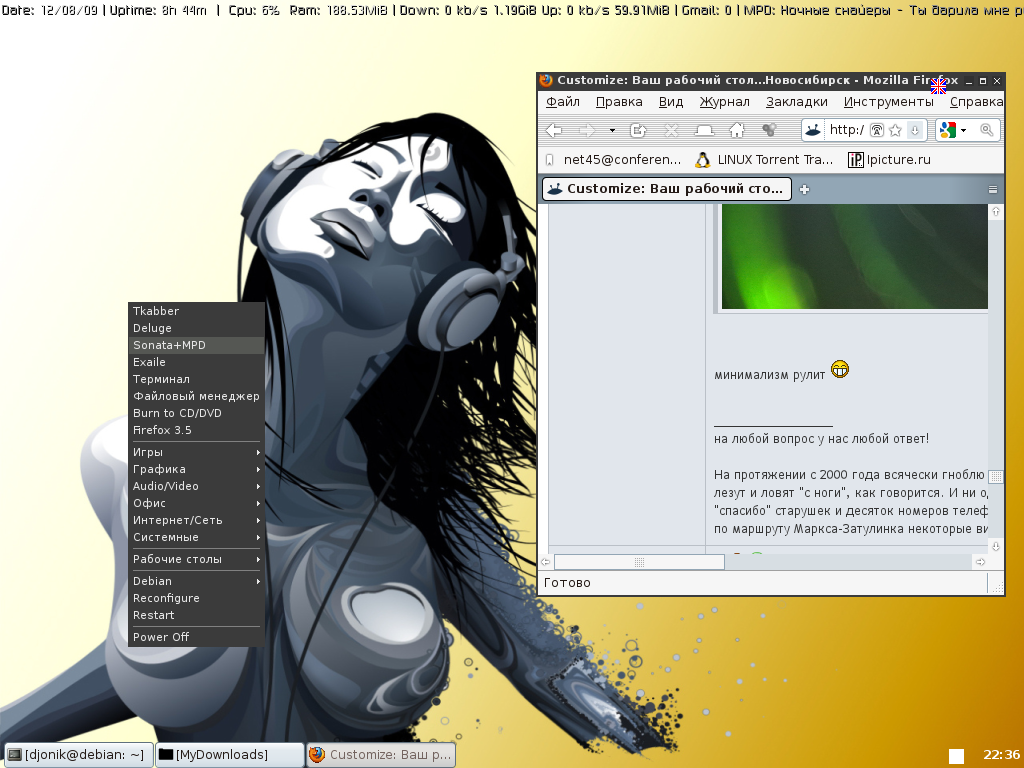The width and height of the screenshot is (1024, 768).
Task: Open the back/forward history dropdown arrow
Action: 612,131
